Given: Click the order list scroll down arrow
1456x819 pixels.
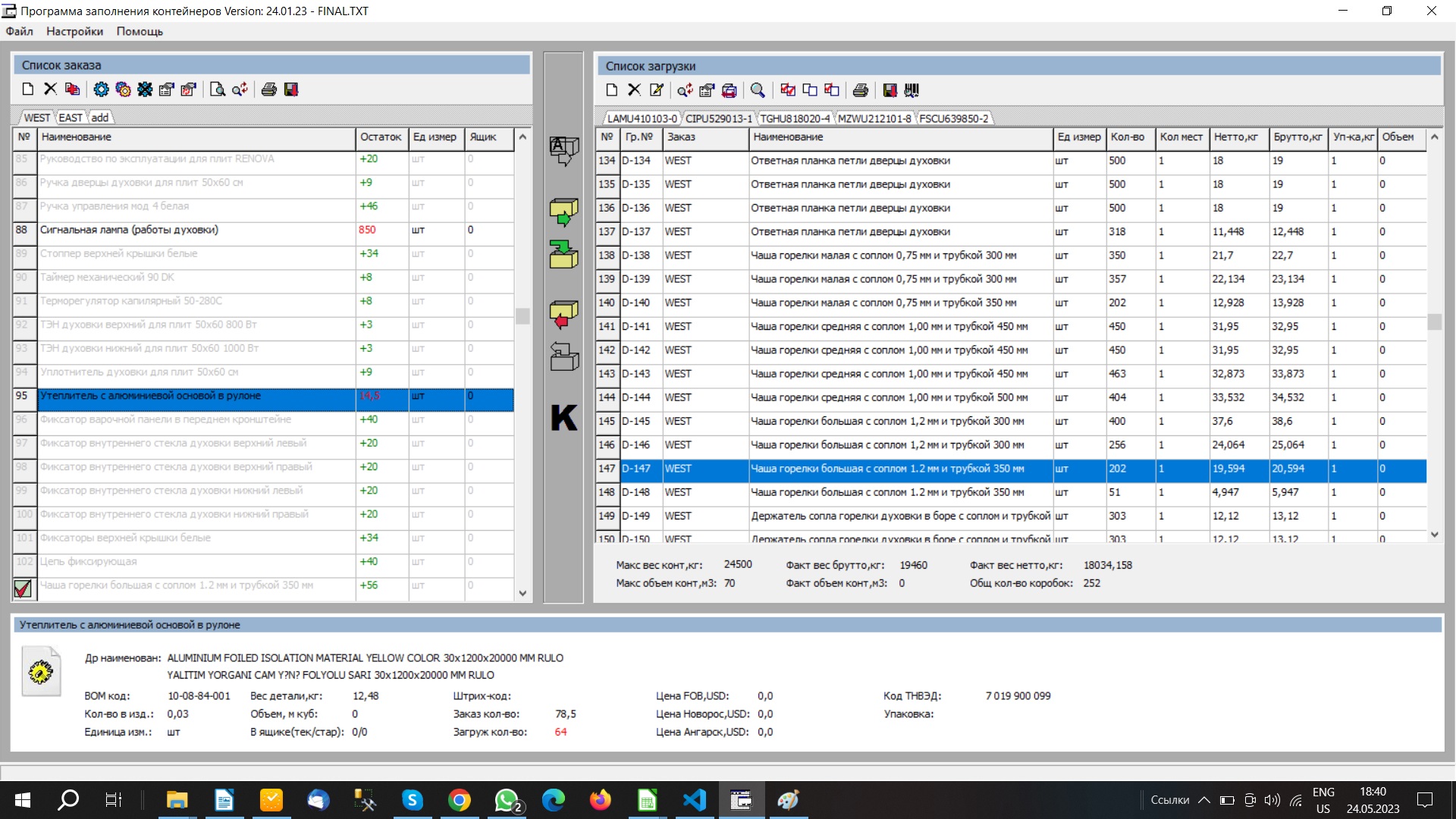Looking at the screenshot, I should tap(522, 593).
